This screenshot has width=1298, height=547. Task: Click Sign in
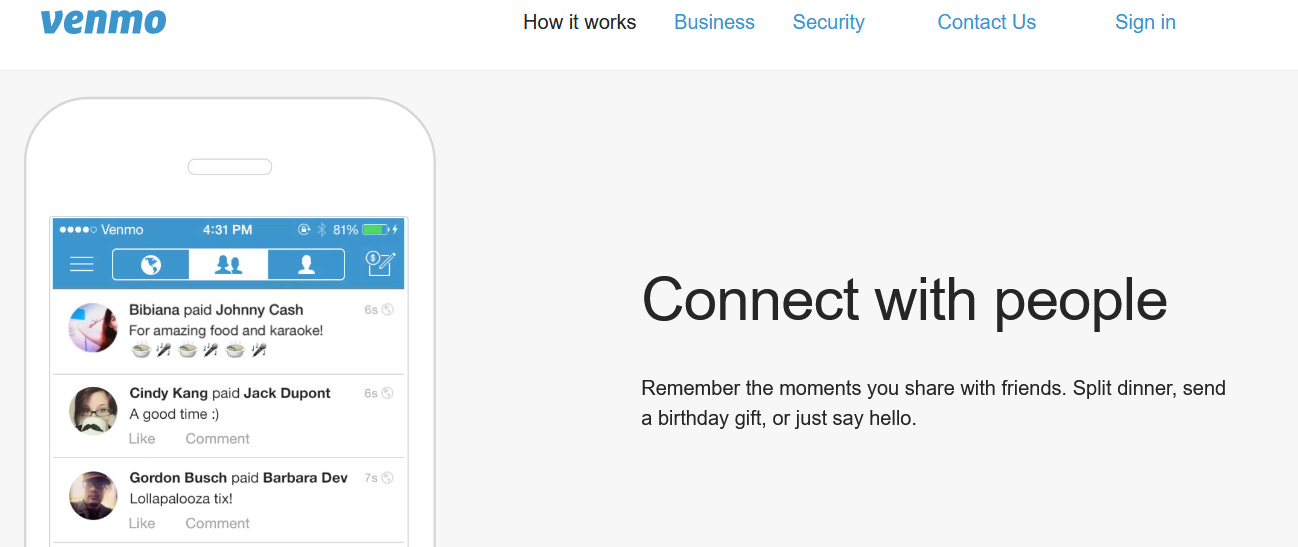[x=1145, y=22]
